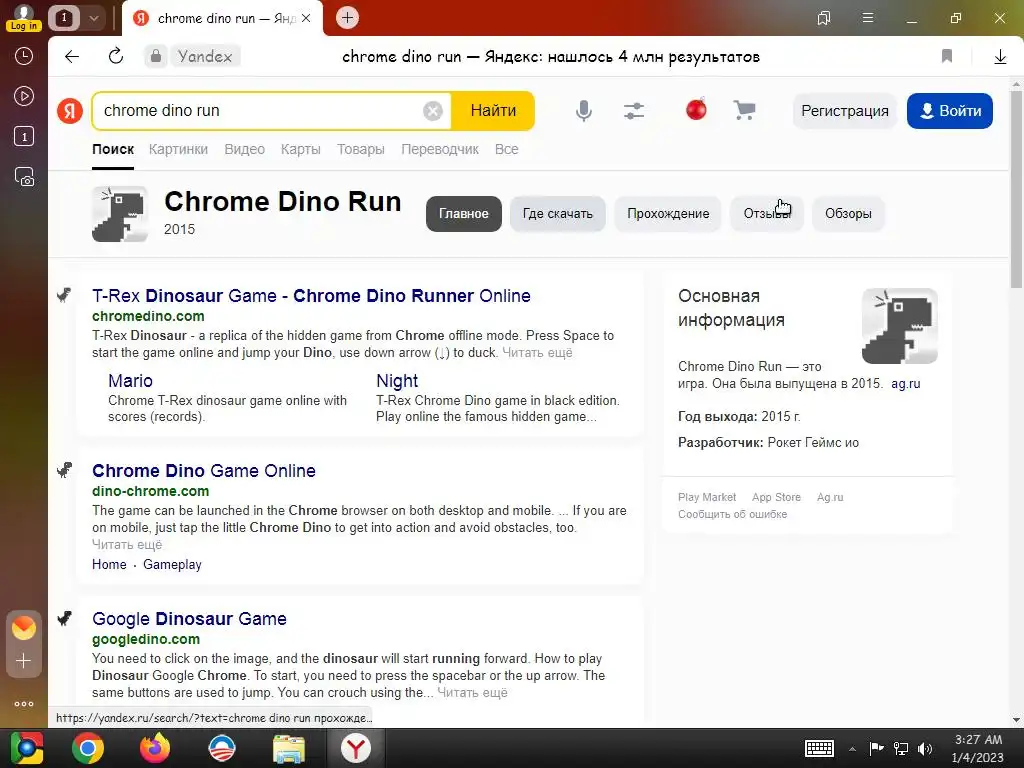The width and height of the screenshot is (1024, 768).
Task: Click the Yandex logo on search page
Action: click(70, 110)
